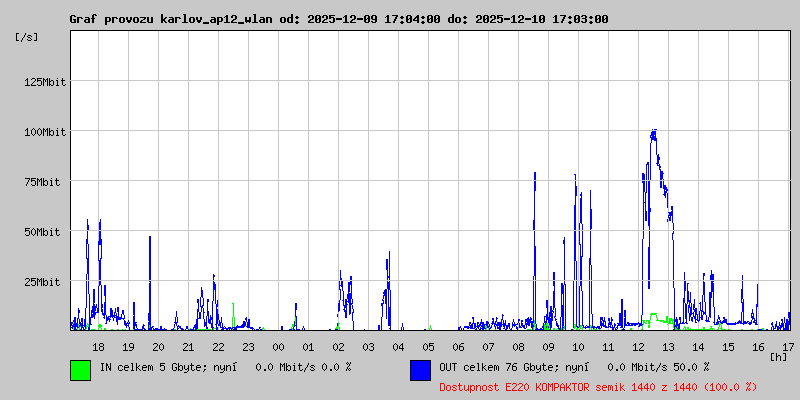The width and height of the screenshot is (800, 400).
Task: Click the x-axis hour label '14'
Action: [x=698, y=347]
